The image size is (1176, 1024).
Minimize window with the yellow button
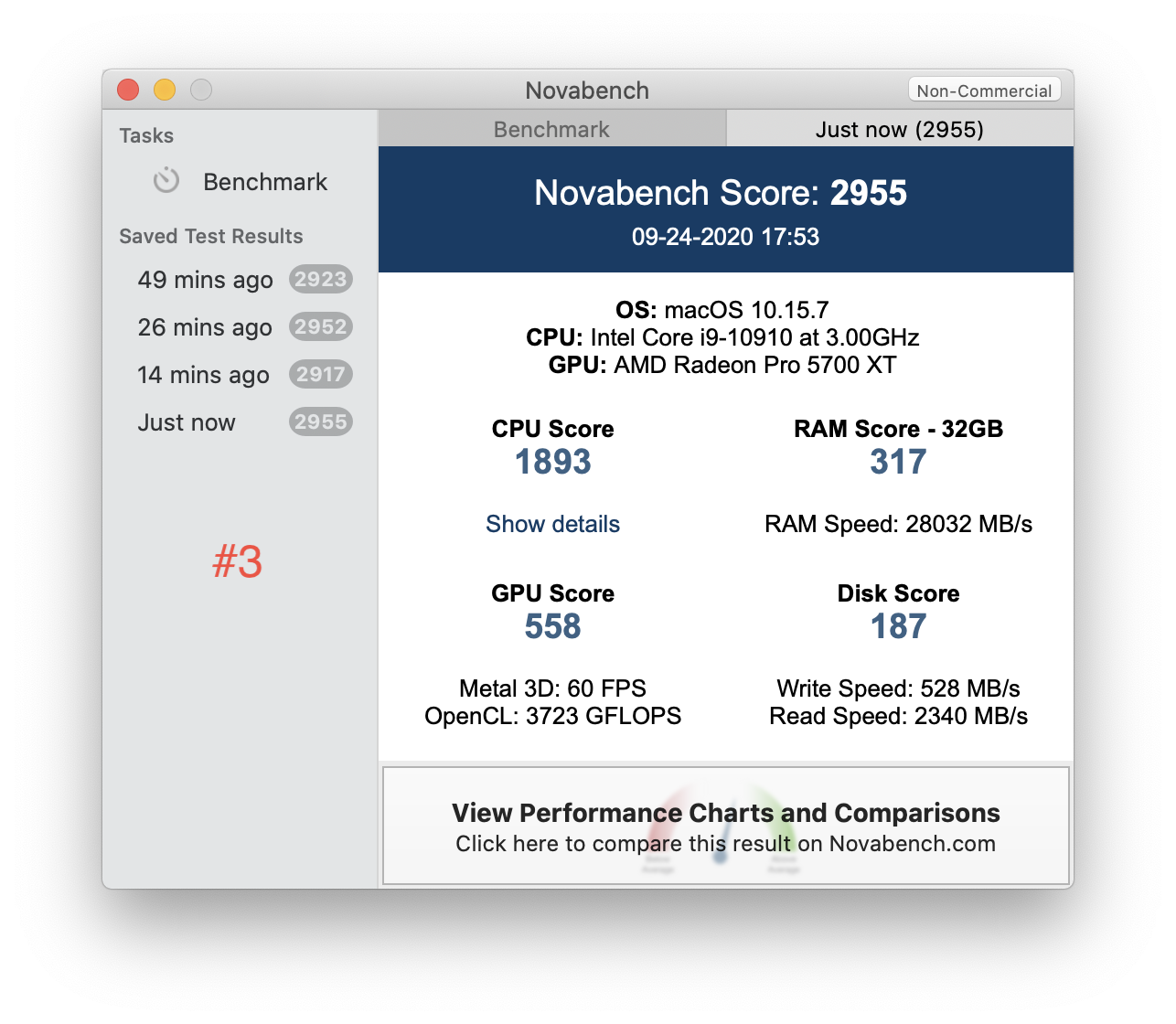[x=165, y=90]
